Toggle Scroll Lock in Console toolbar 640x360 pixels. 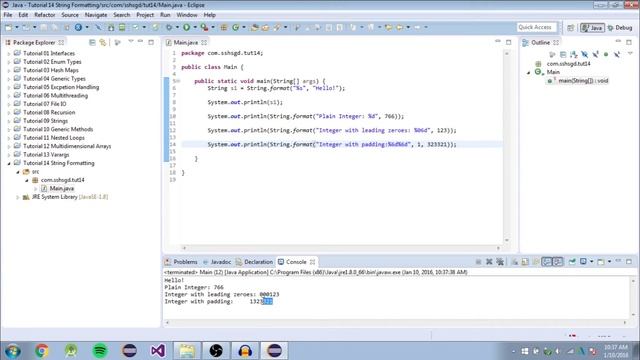[x=525, y=262]
